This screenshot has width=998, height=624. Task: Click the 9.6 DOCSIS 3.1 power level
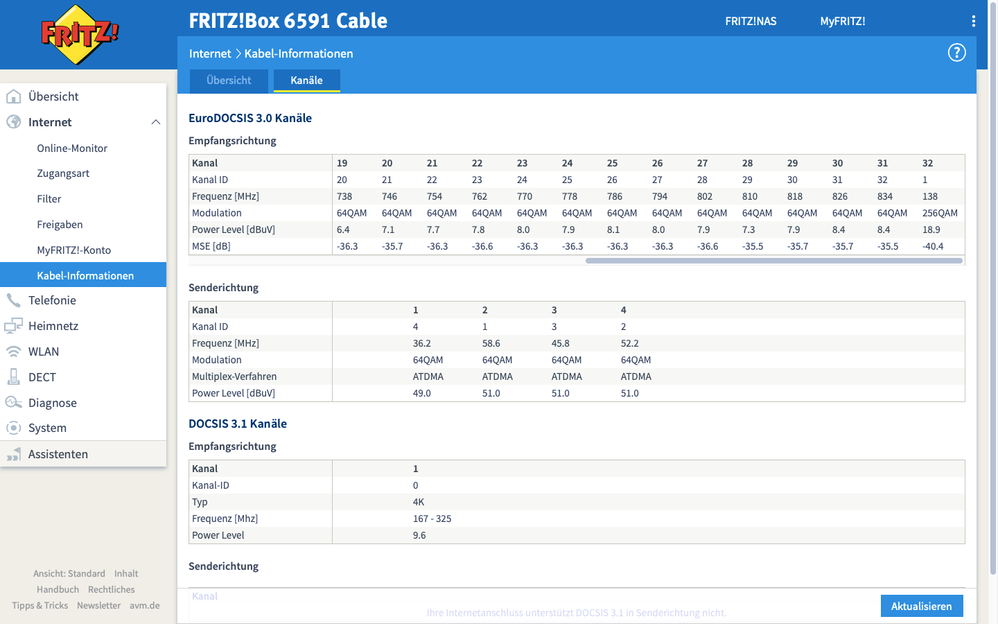(419, 535)
